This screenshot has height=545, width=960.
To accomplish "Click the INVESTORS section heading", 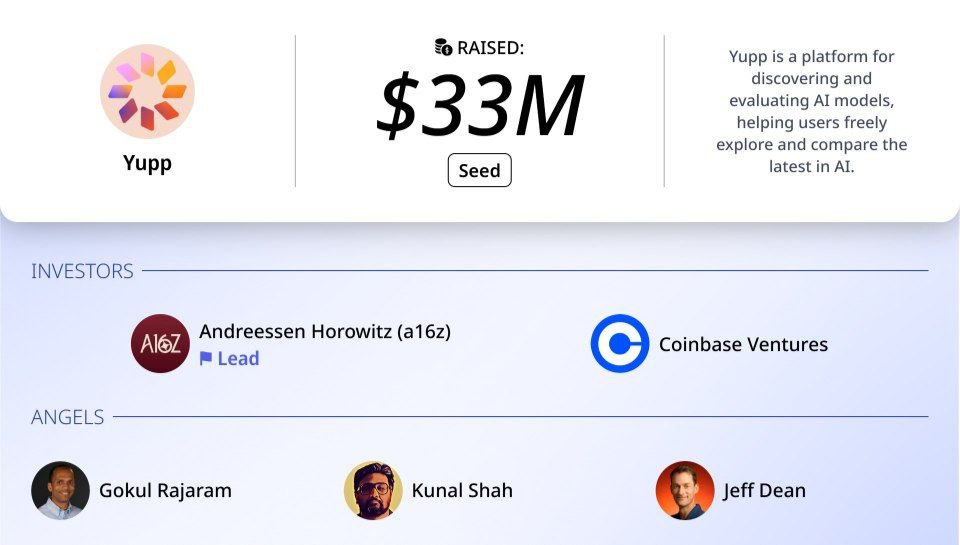I will [x=82, y=271].
